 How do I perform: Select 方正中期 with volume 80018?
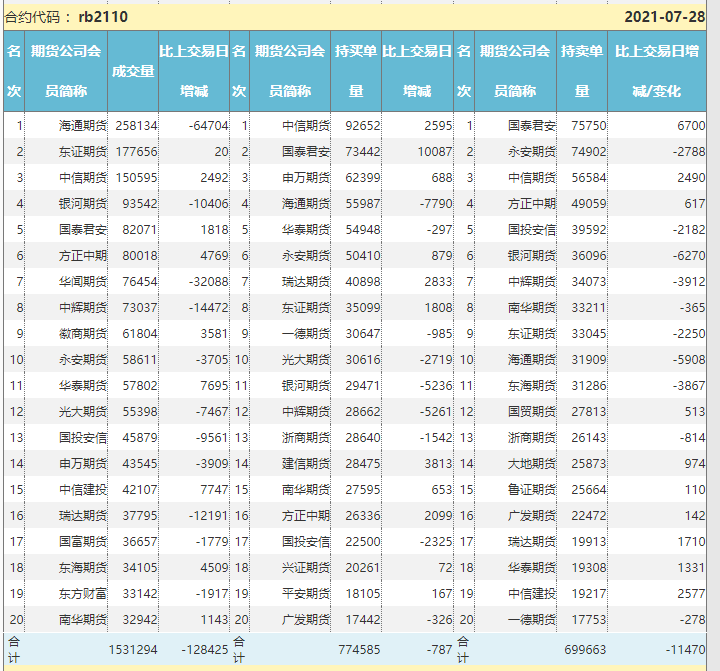click(83, 255)
